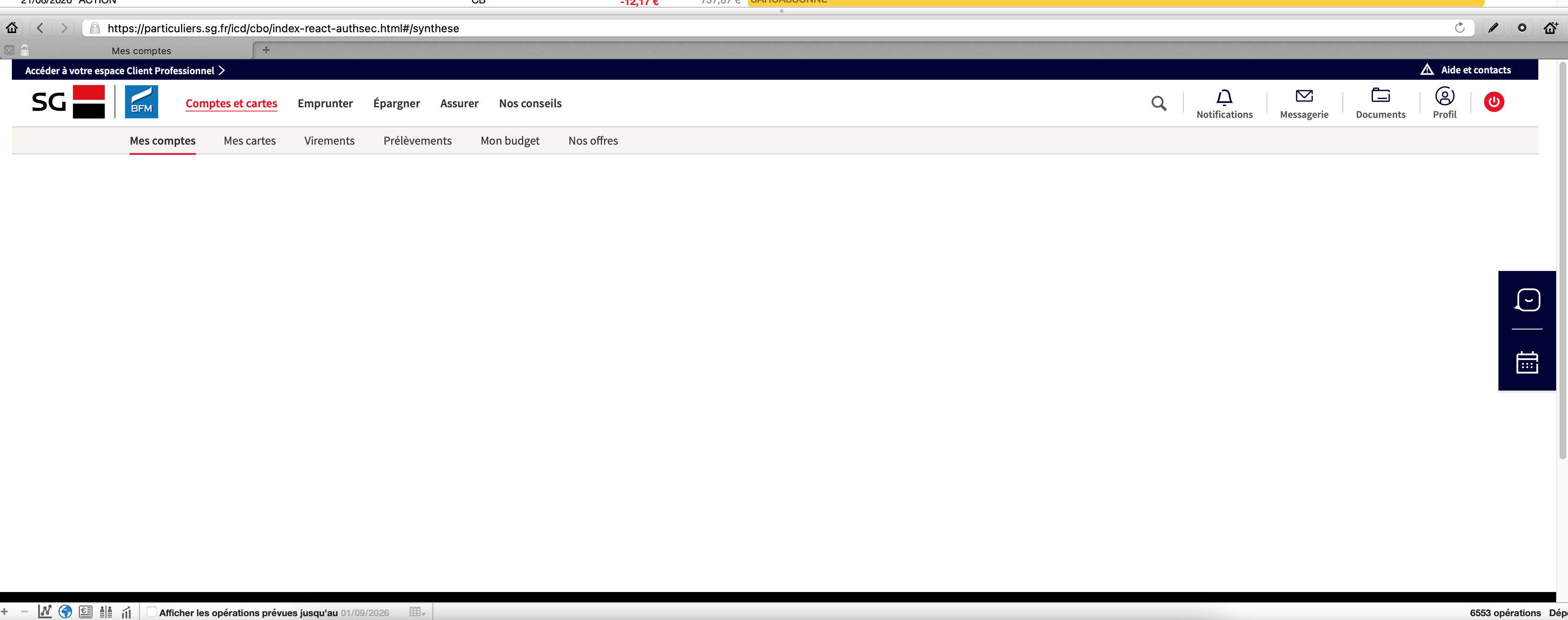
Task: Switch to Nos offres tab
Action: (593, 141)
